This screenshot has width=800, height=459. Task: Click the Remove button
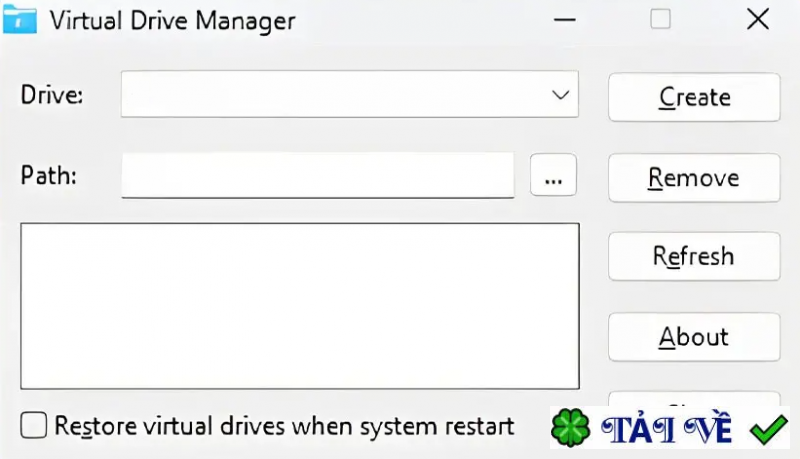point(694,178)
